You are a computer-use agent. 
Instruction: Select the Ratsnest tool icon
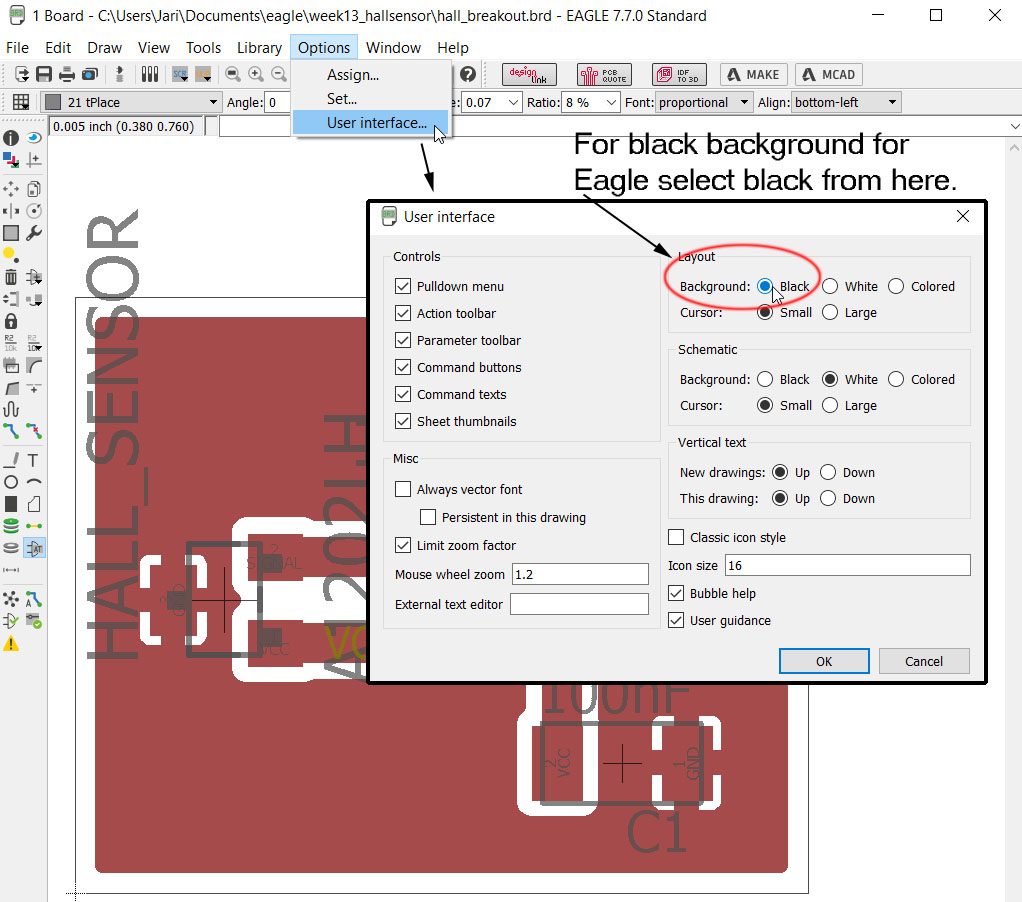click(x=11, y=599)
